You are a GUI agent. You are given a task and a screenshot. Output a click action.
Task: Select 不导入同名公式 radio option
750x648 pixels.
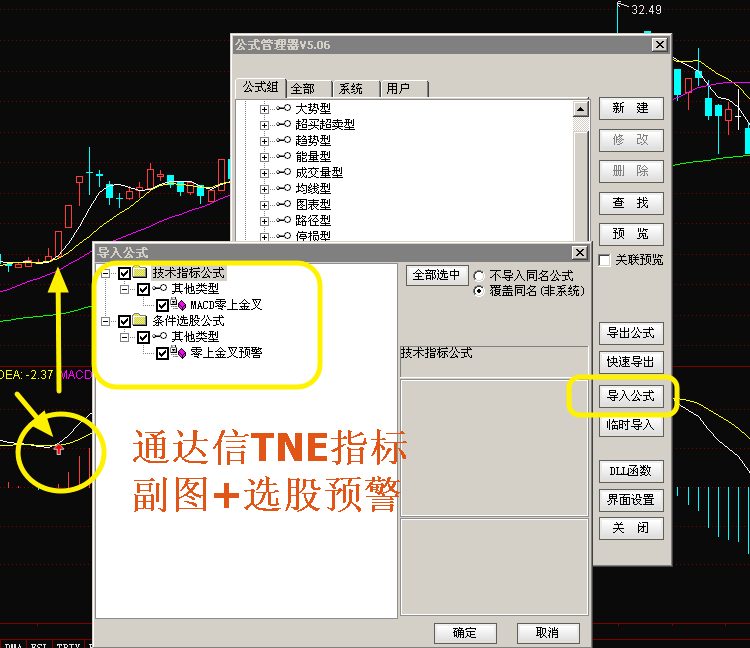pos(479,276)
